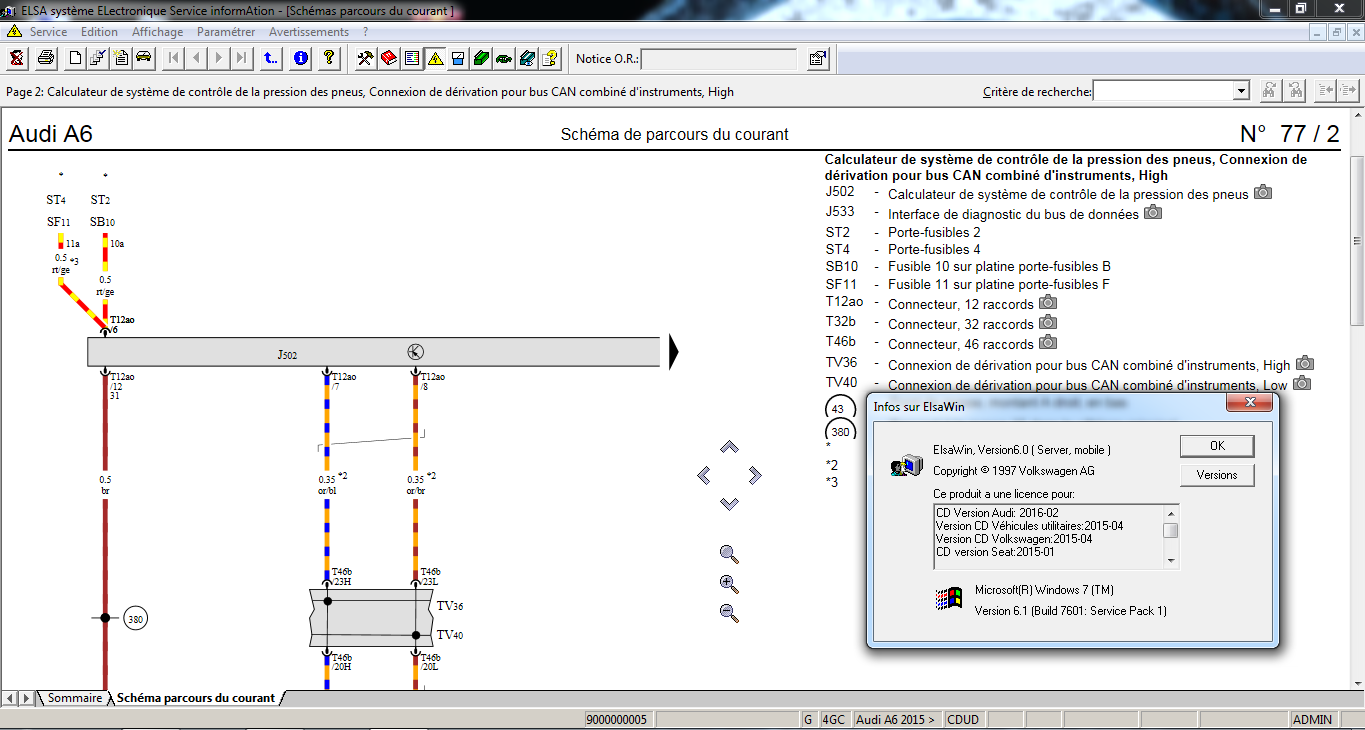Image resolution: width=1365 pixels, height=730 pixels.
Task: Click the Audi A6 2015 status bar entry
Action: pyautogui.click(x=897, y=719)
